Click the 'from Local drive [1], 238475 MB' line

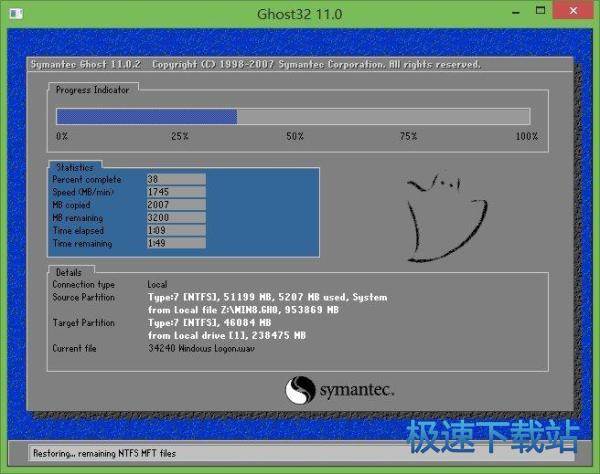pyautogui.click(x=227, y=336)
